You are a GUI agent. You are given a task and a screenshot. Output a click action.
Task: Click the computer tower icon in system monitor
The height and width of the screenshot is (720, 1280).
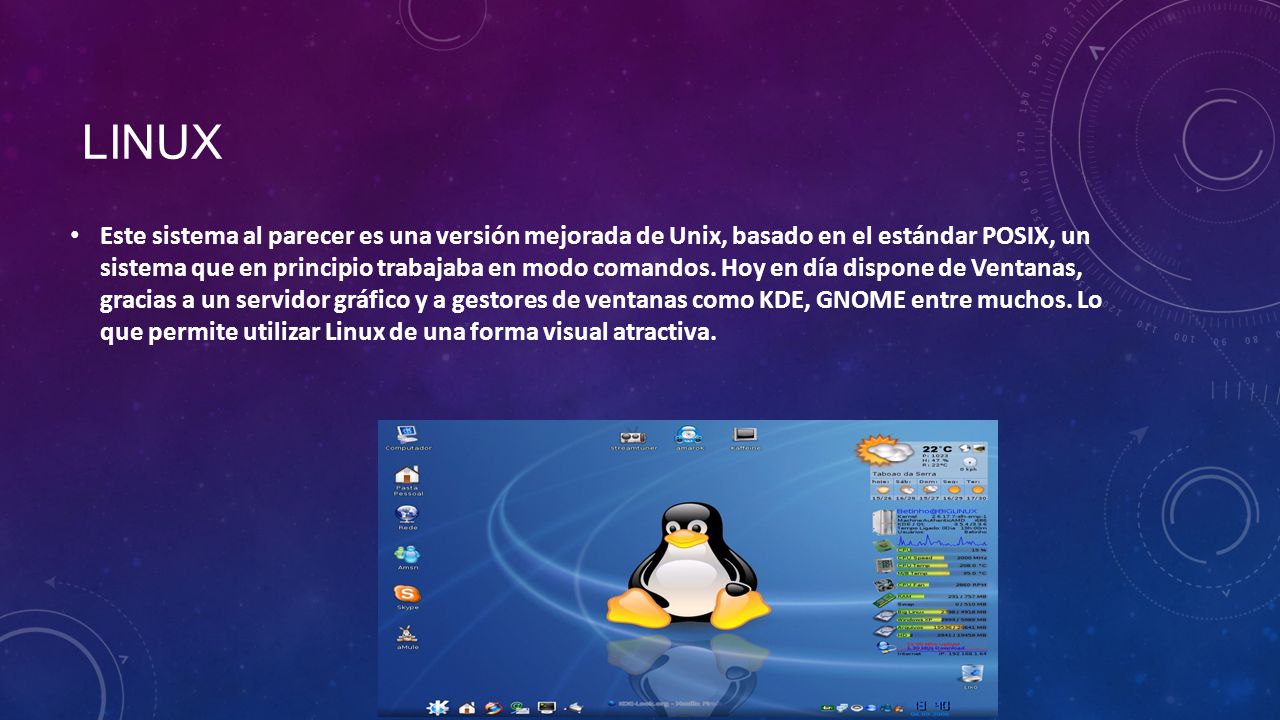(x=884, y=522)
